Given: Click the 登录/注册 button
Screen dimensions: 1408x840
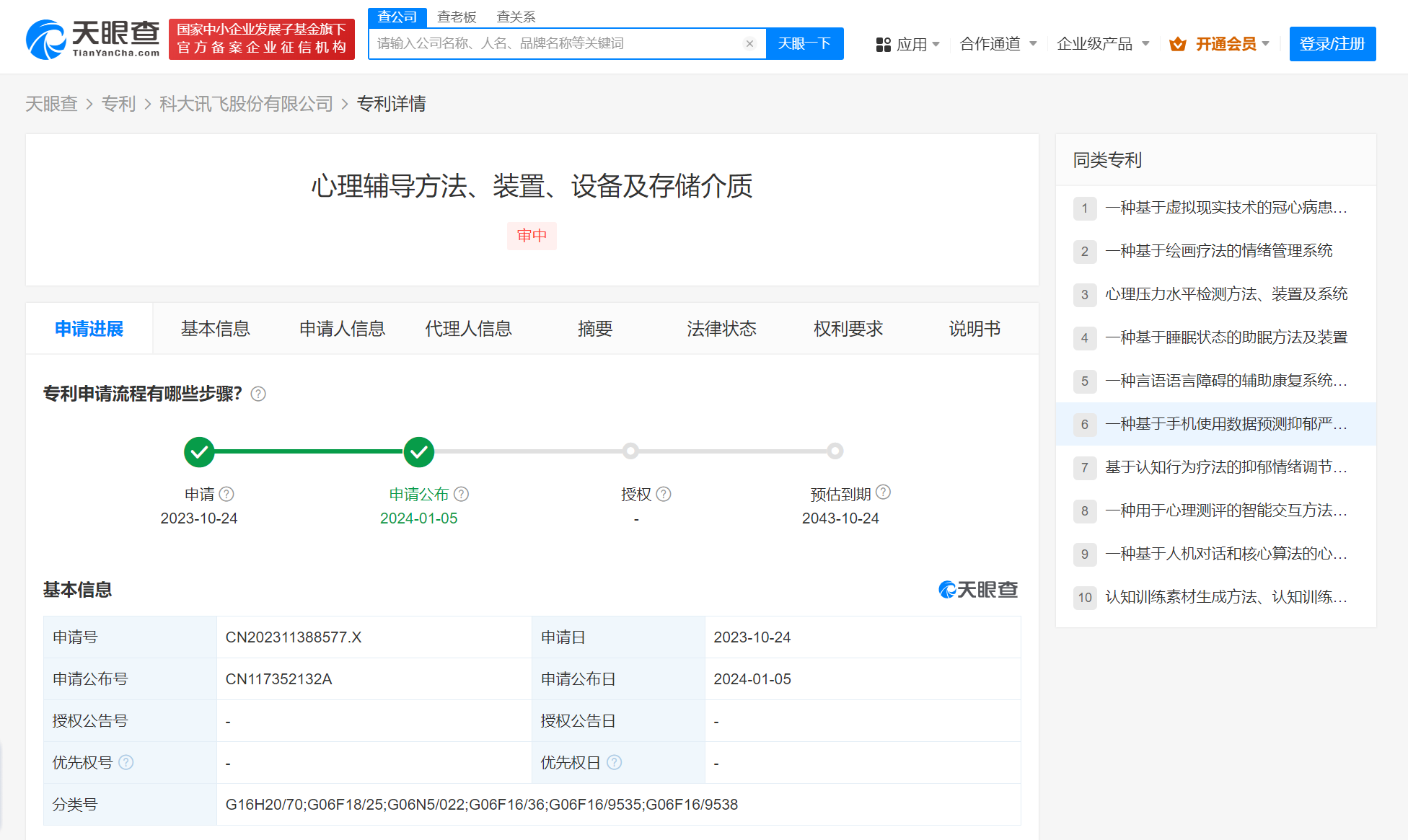Looking at the screenshot, I should tap(1332, 44).
